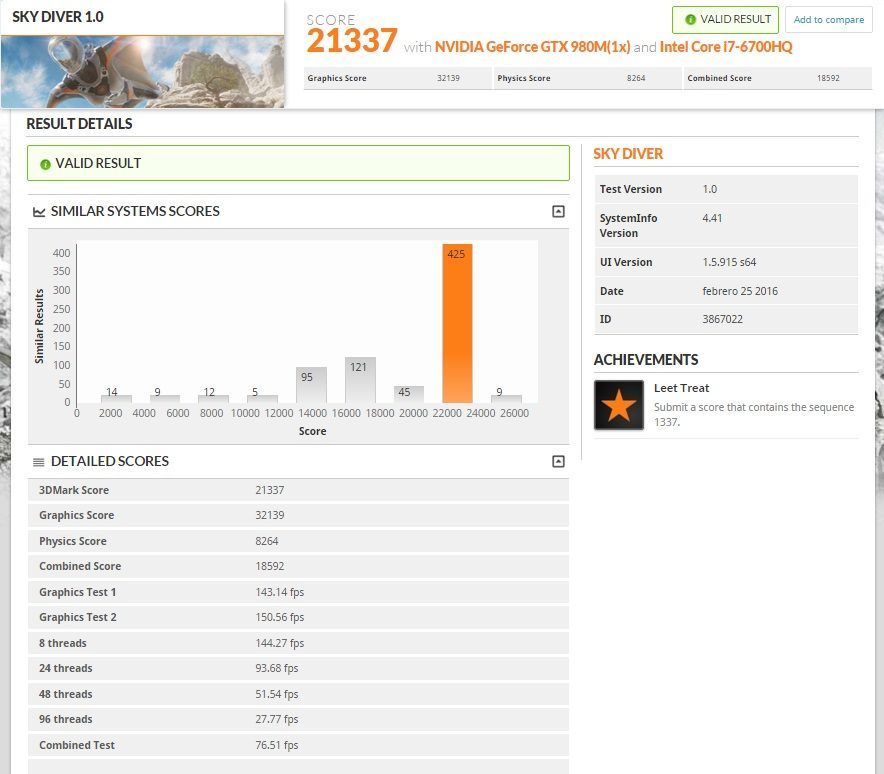Click the Leet Treat achievement title

coord(681,388)
